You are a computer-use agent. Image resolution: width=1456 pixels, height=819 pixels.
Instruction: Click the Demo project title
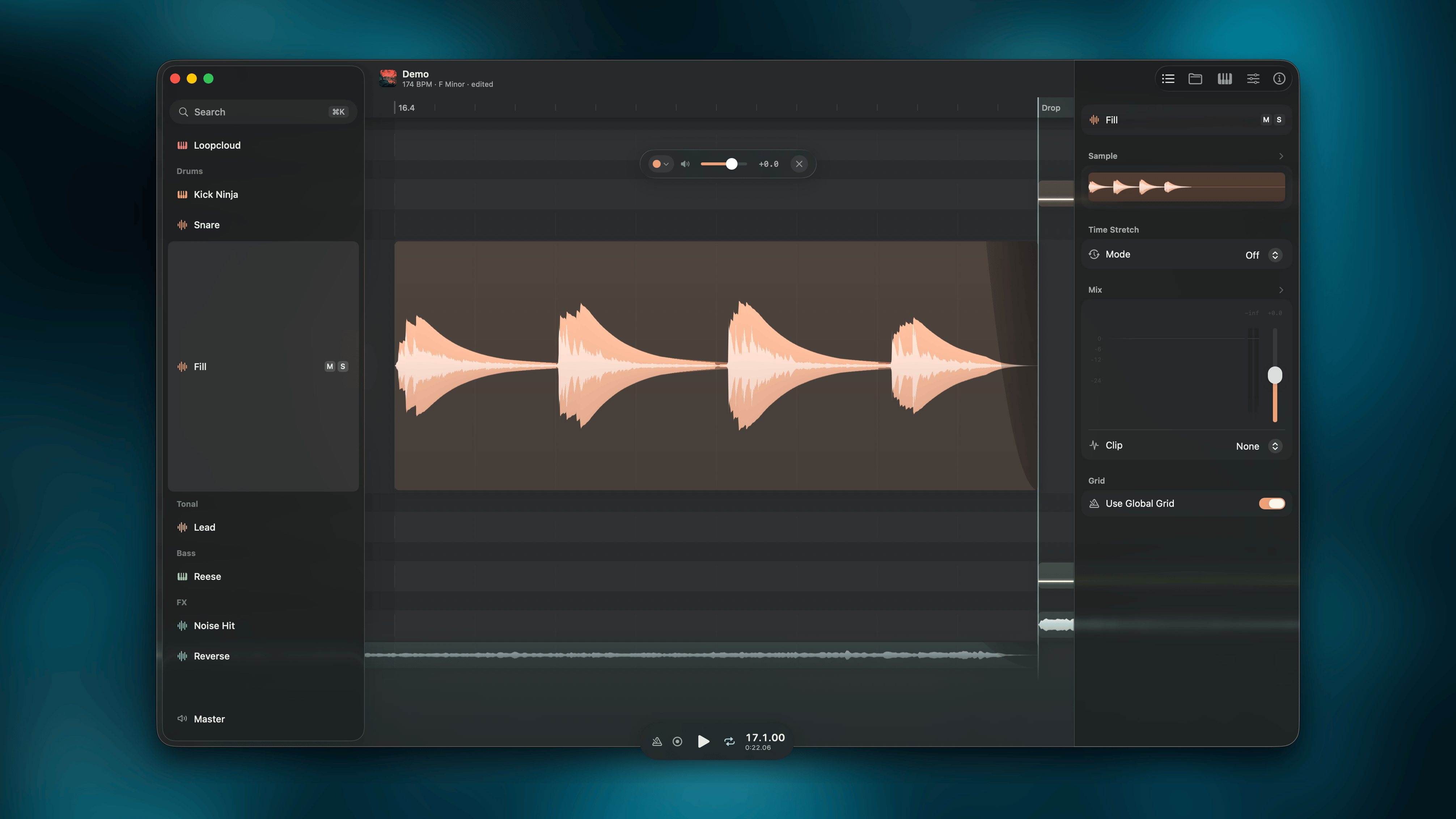(415, 74)
